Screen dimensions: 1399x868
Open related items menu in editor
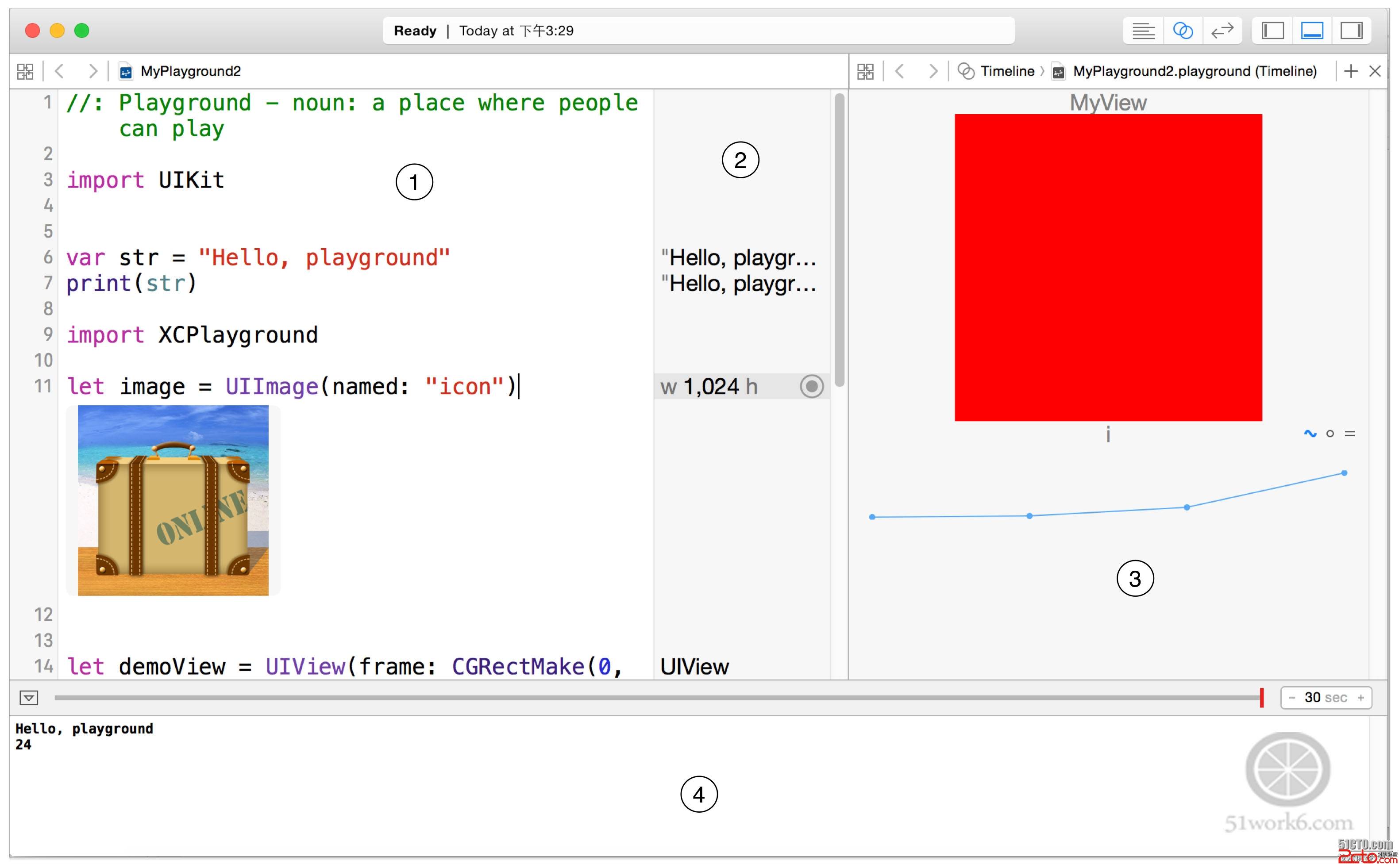25,71
